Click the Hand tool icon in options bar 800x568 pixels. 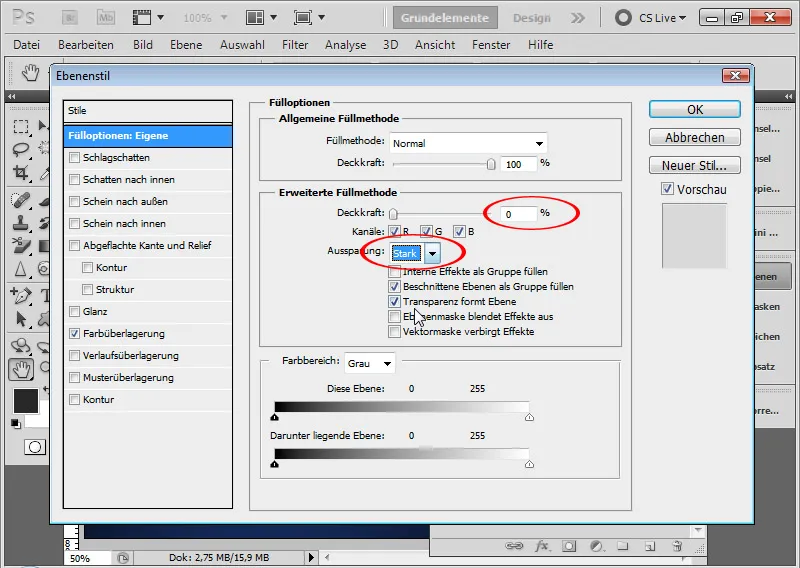(x=31, y=73)
